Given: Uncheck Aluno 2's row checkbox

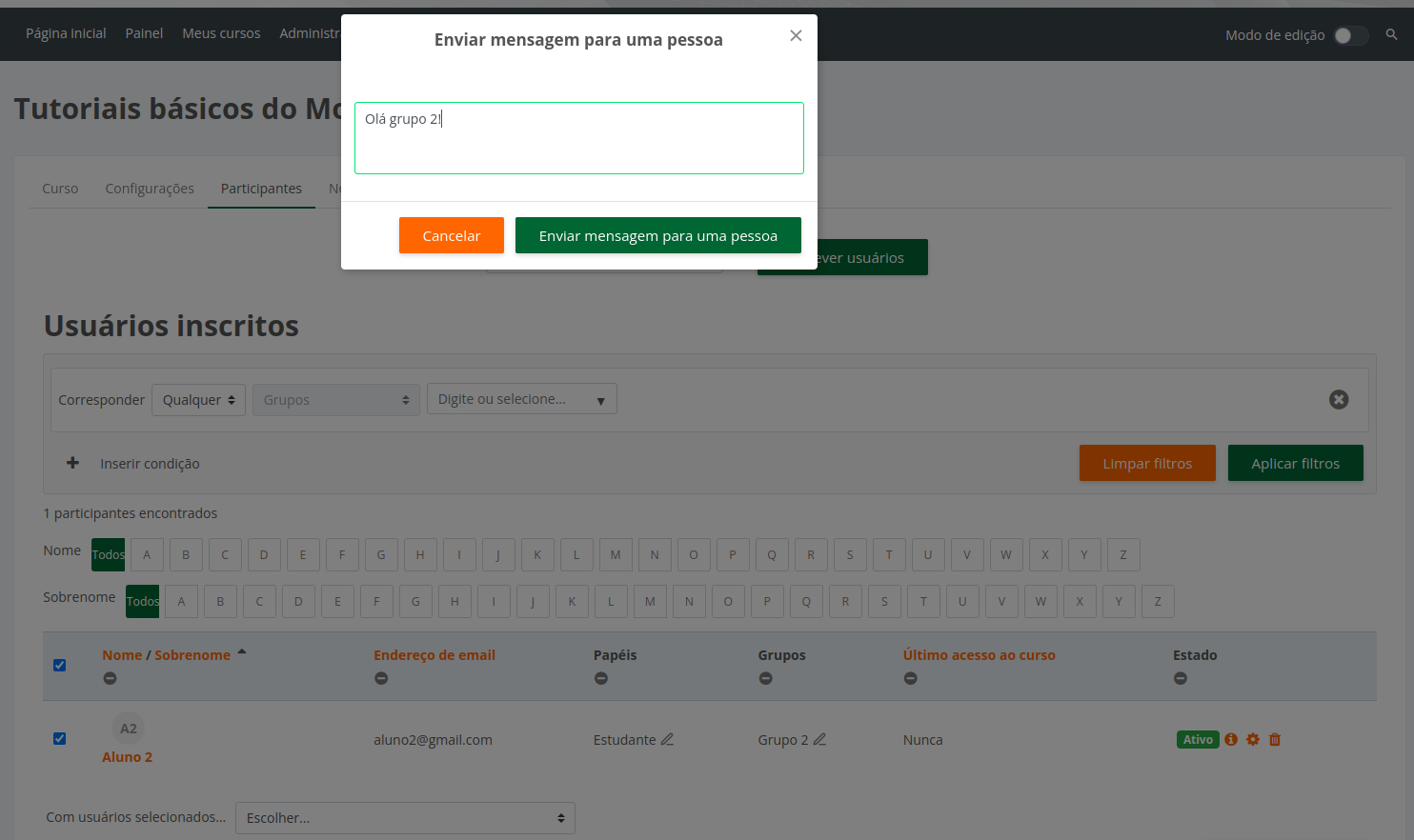Looking at the screenshot, I should click(59, 738).
